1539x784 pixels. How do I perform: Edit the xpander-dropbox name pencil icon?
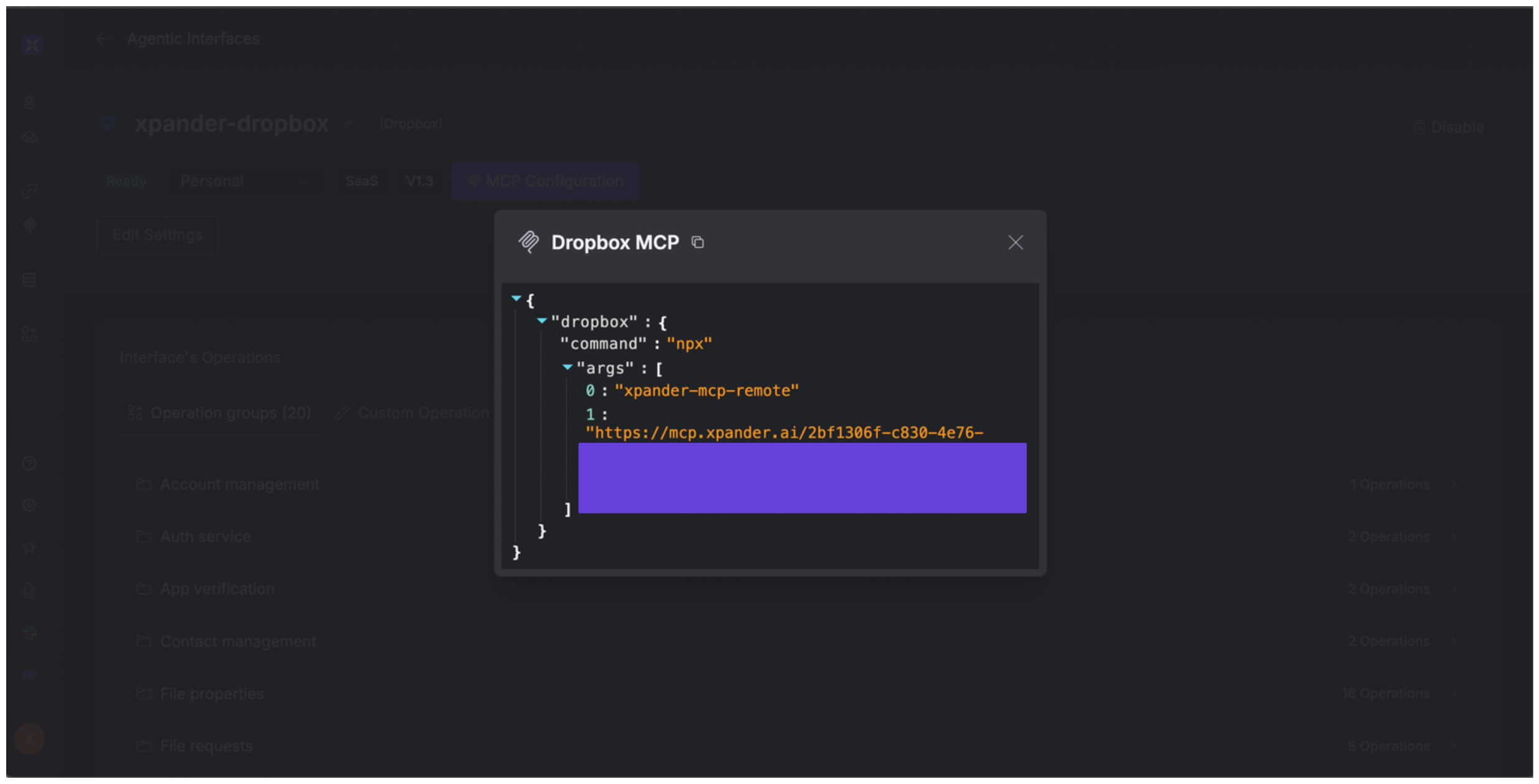tap(349, 124)
